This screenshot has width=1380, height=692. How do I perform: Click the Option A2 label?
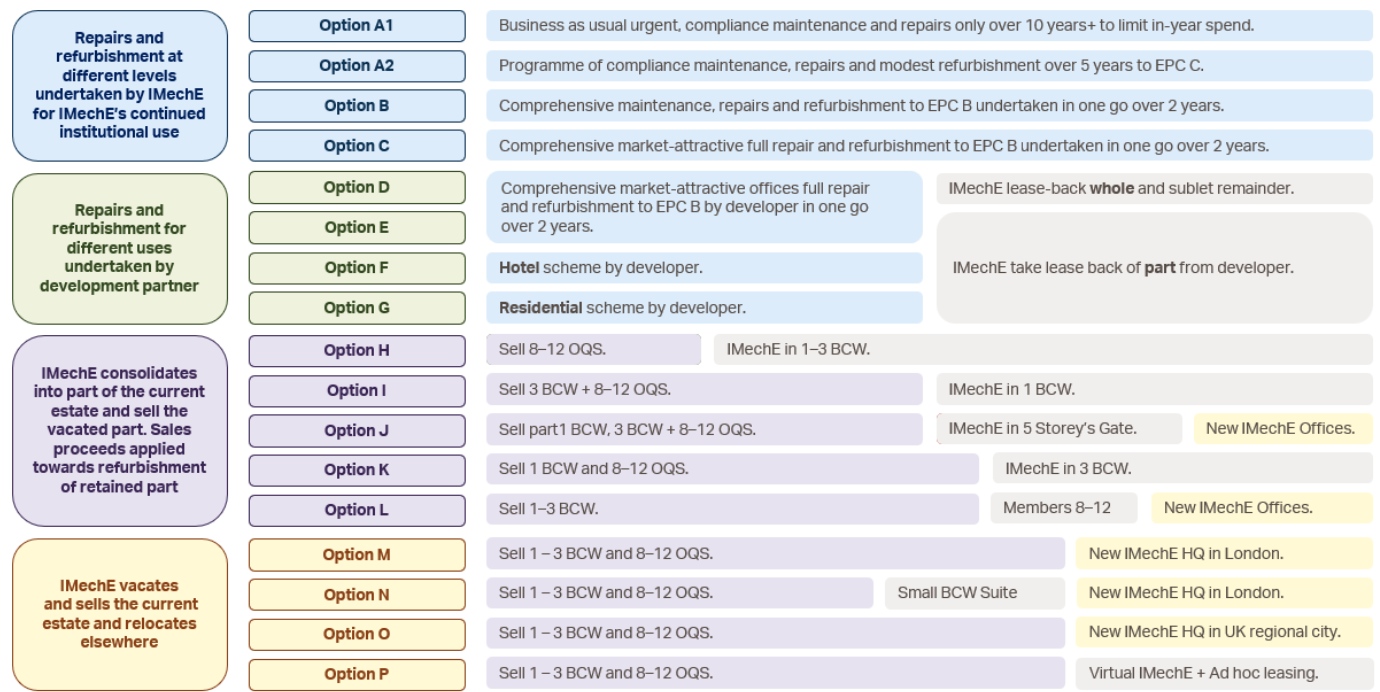pyautogui.click(x=357, y=66)
